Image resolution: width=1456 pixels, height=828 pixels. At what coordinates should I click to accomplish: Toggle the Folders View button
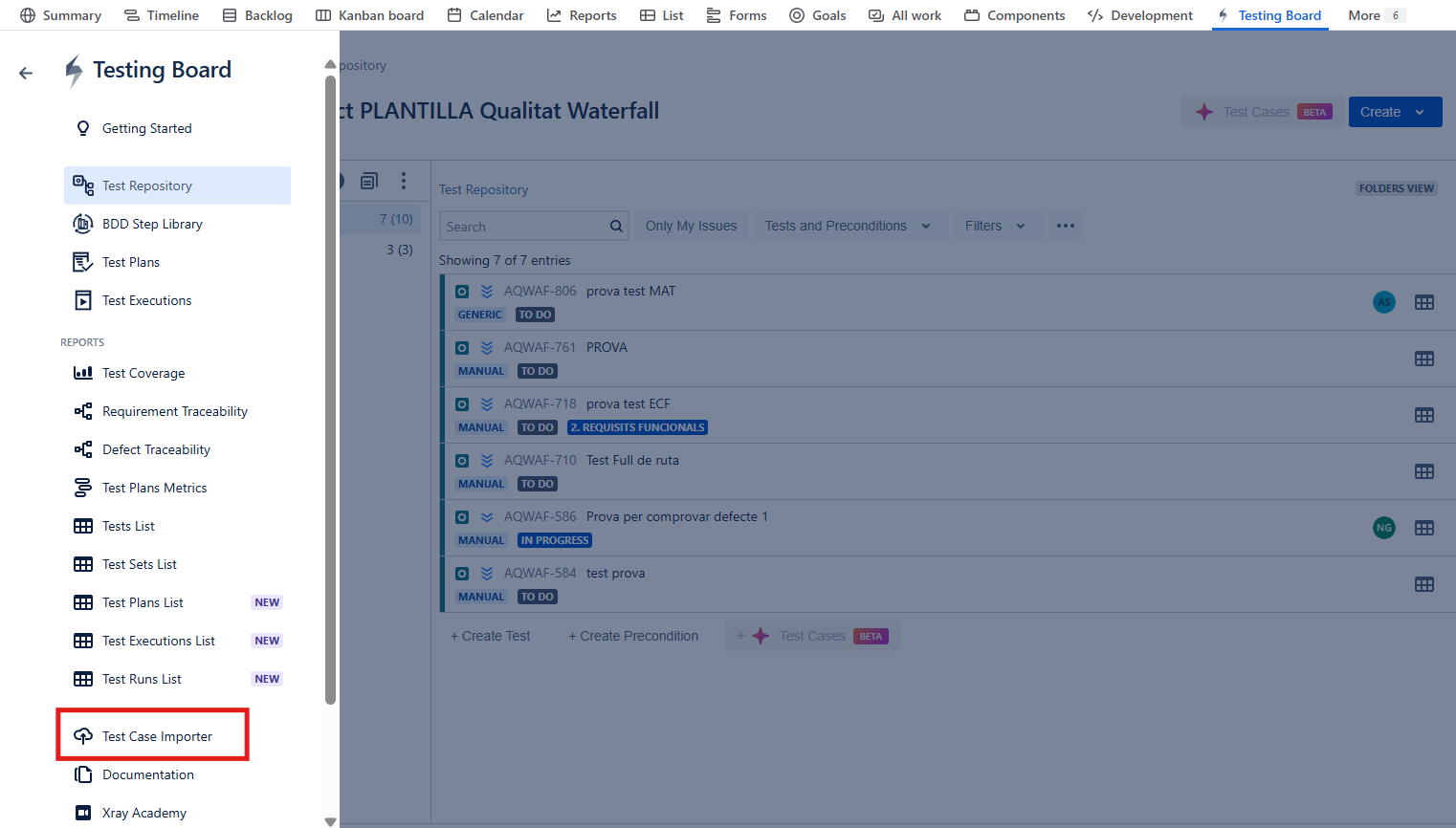pos(1396,188)
